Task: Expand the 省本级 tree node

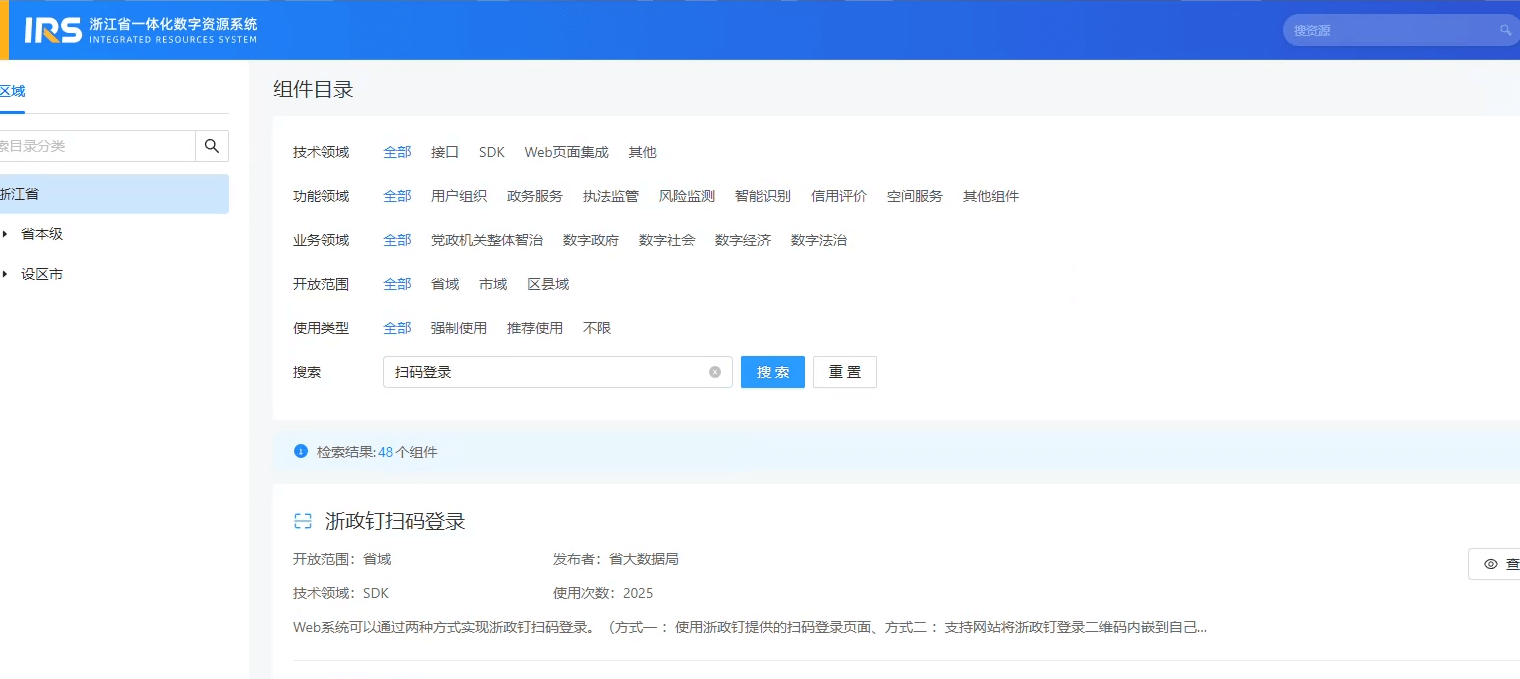Action: (x=5, y=234)
